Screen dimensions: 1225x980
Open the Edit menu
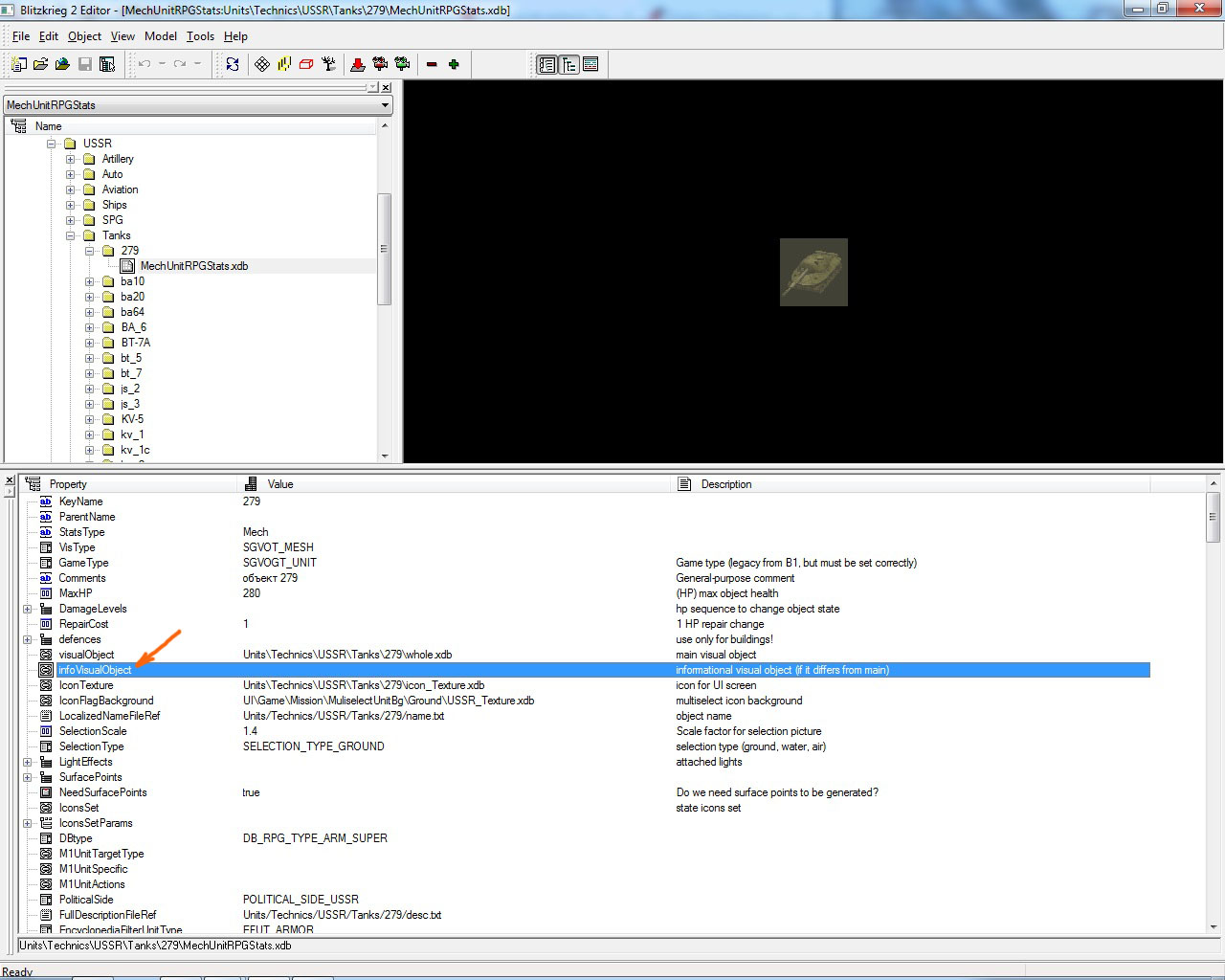[x=49, y=36]
